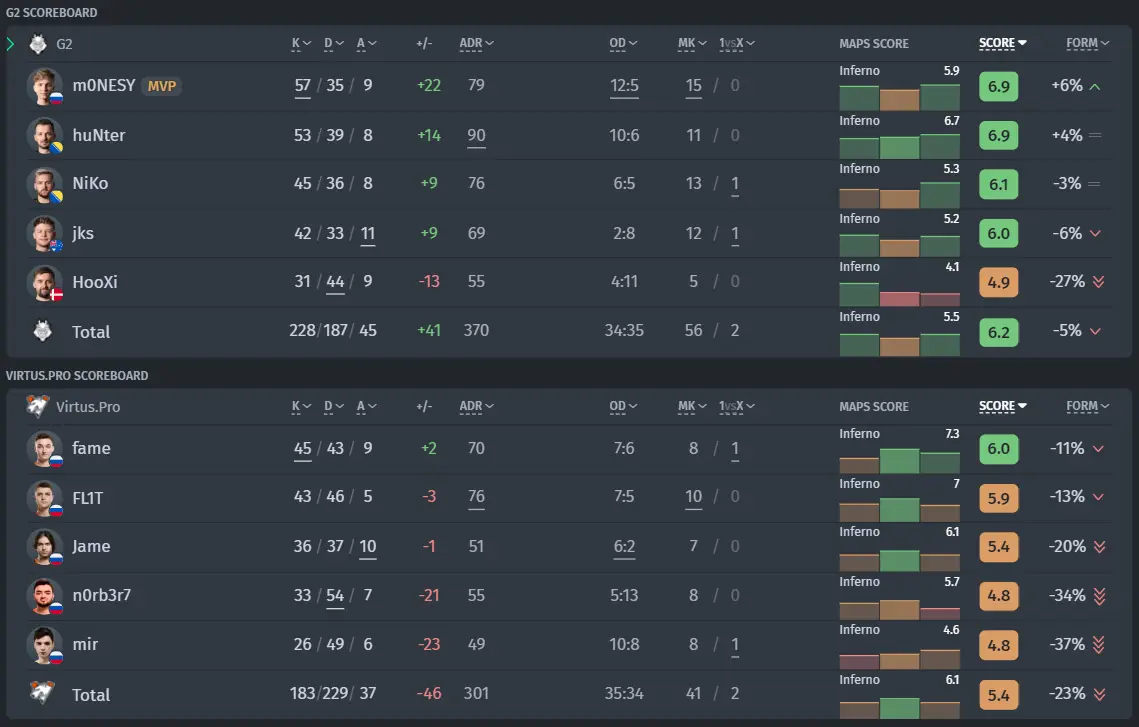Open m0NESY's player profile name link
This screenshot has width=1139, height=727.
104,86
